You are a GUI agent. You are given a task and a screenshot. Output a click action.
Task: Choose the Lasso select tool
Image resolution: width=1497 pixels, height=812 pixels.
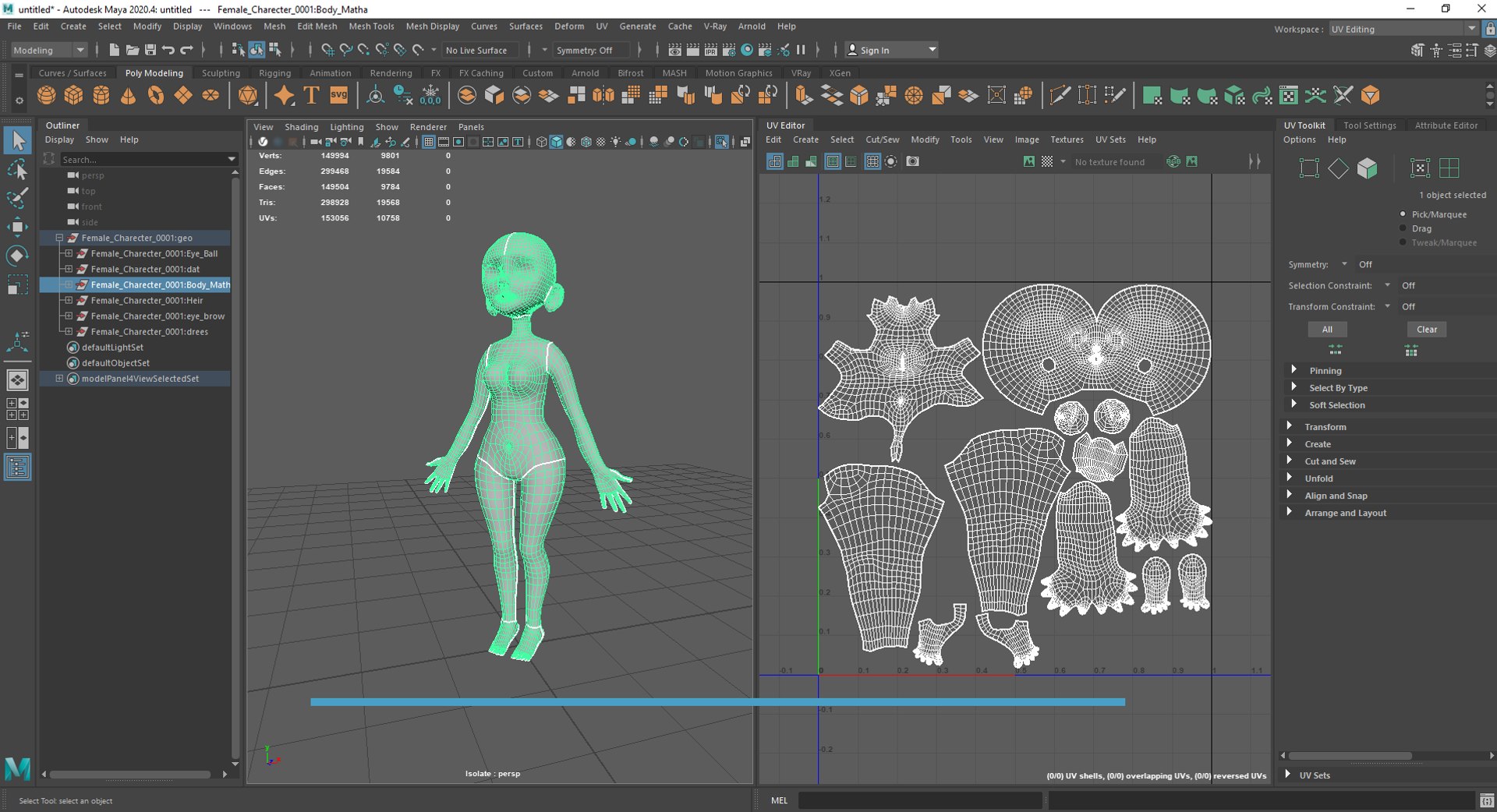pyautogui.click(x=18, y=169)
